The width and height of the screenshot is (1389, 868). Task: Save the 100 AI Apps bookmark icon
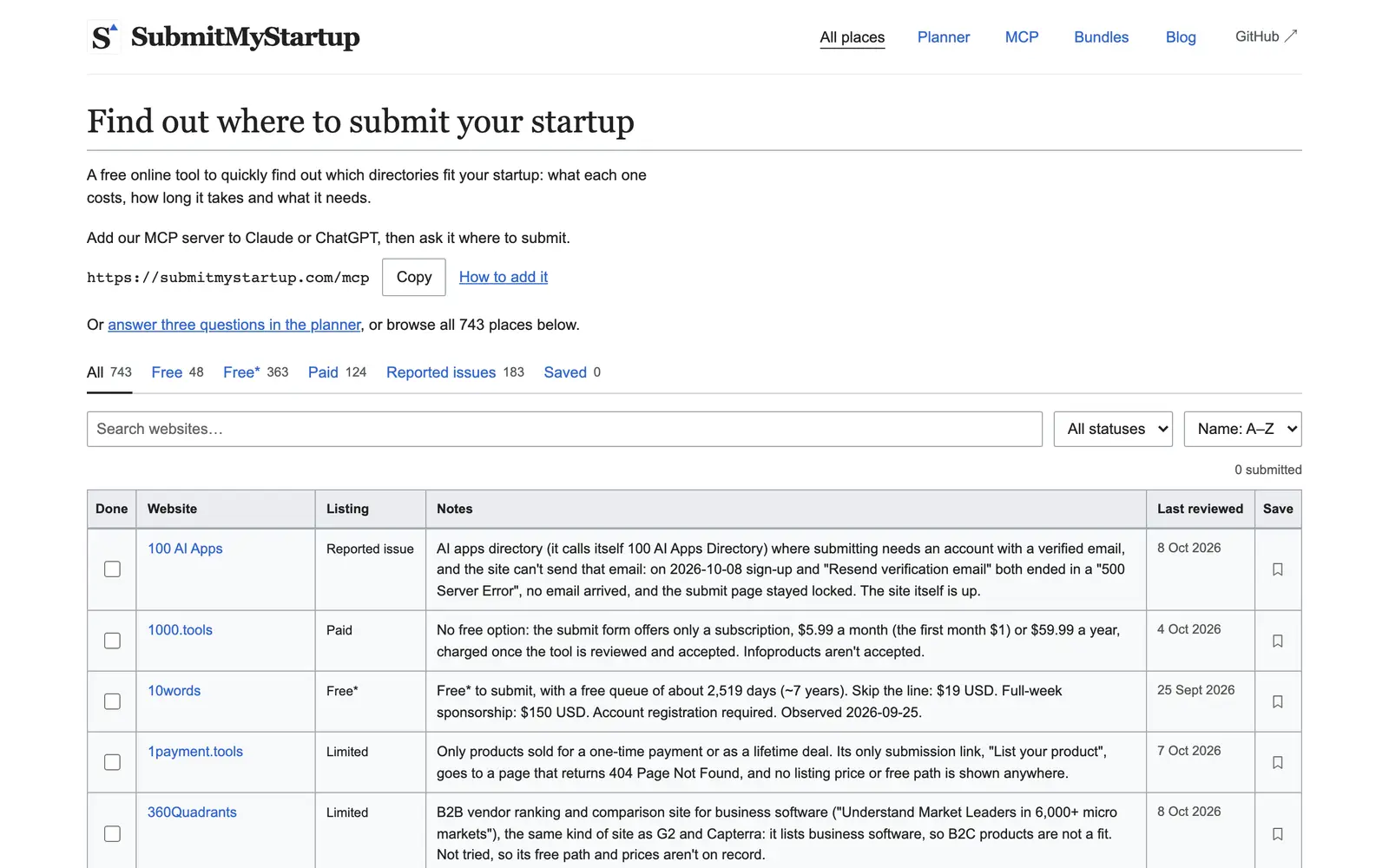coord(1278,569)
